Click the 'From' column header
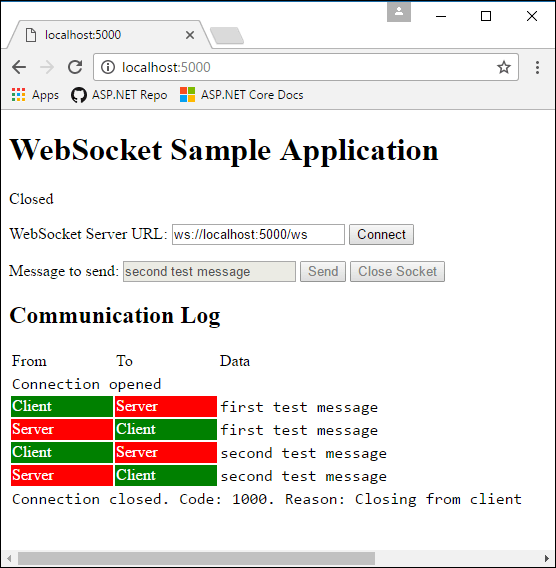The height and width of the screenshot is (568, 556). (29, 361)
